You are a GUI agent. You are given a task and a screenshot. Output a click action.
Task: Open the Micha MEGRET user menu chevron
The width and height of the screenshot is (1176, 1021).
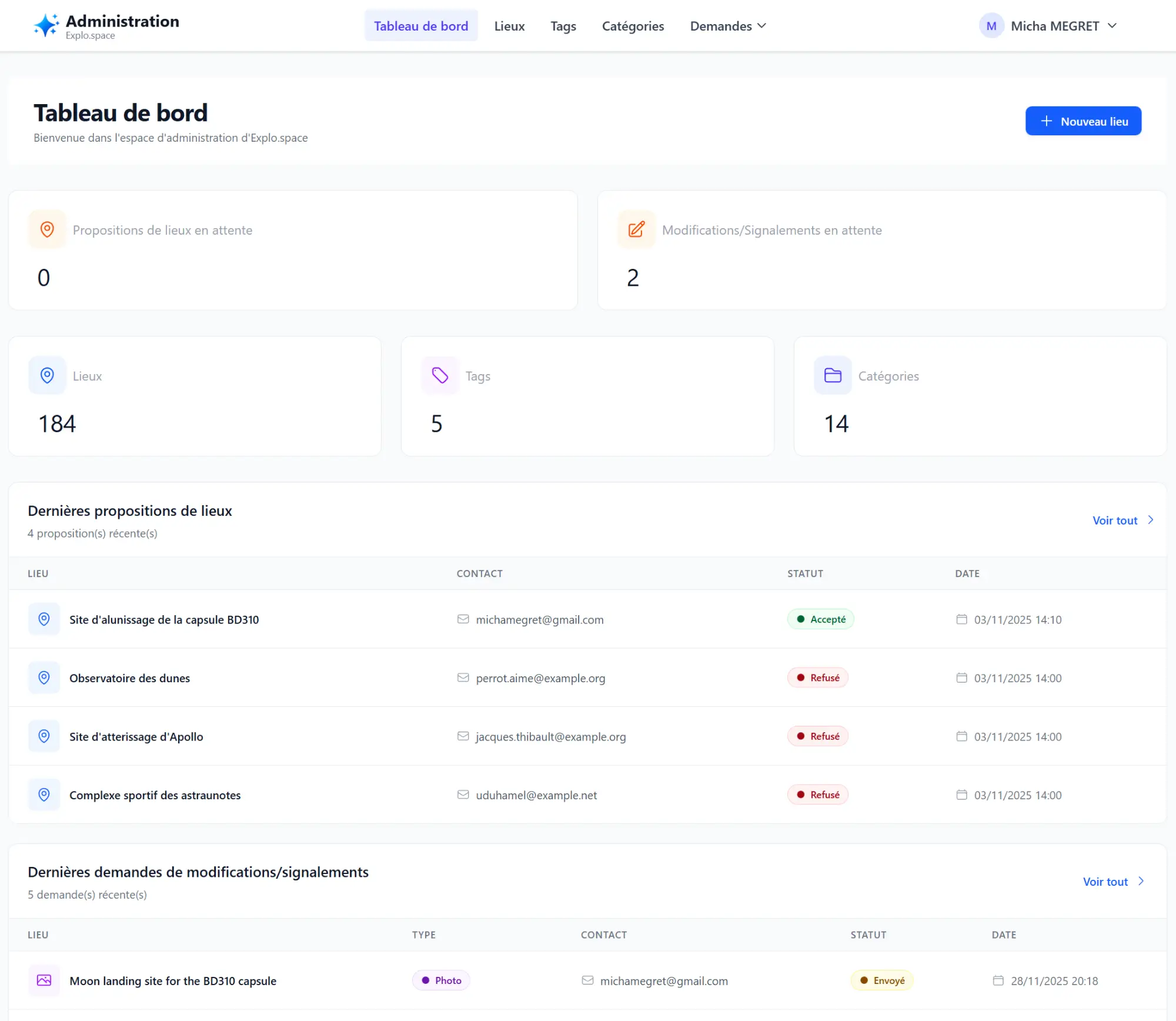(x=1112, y=26)
